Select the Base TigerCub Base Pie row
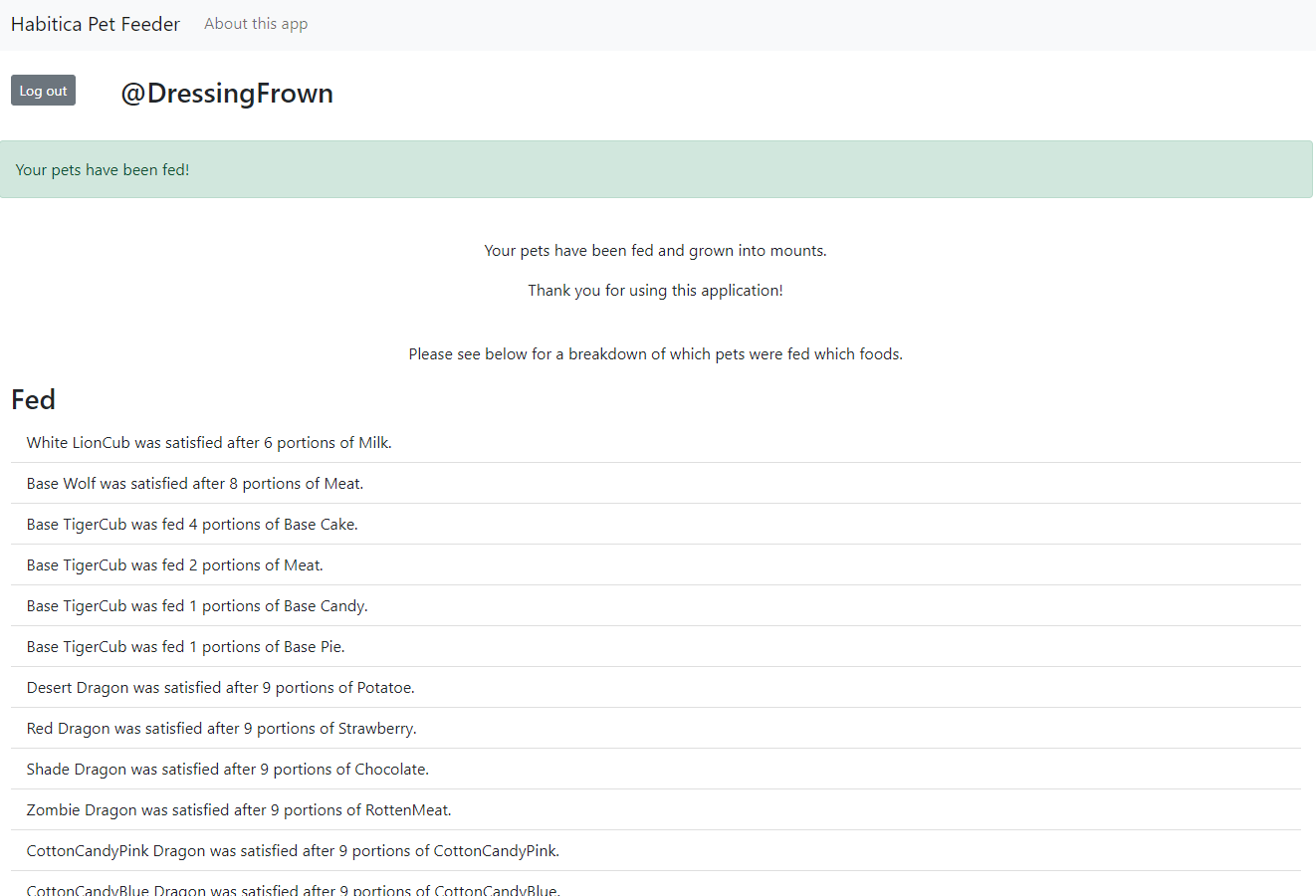 click(655, 647)
